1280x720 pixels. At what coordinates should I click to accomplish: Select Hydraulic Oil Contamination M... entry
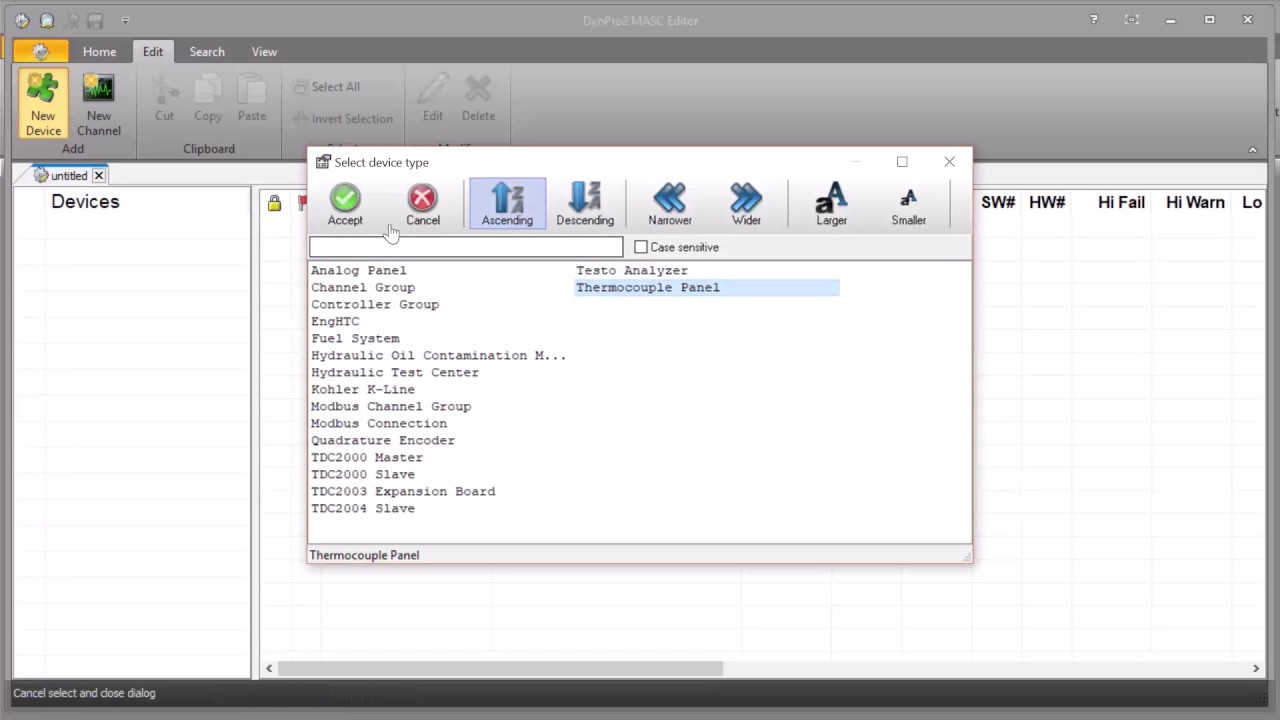(438, 355)
